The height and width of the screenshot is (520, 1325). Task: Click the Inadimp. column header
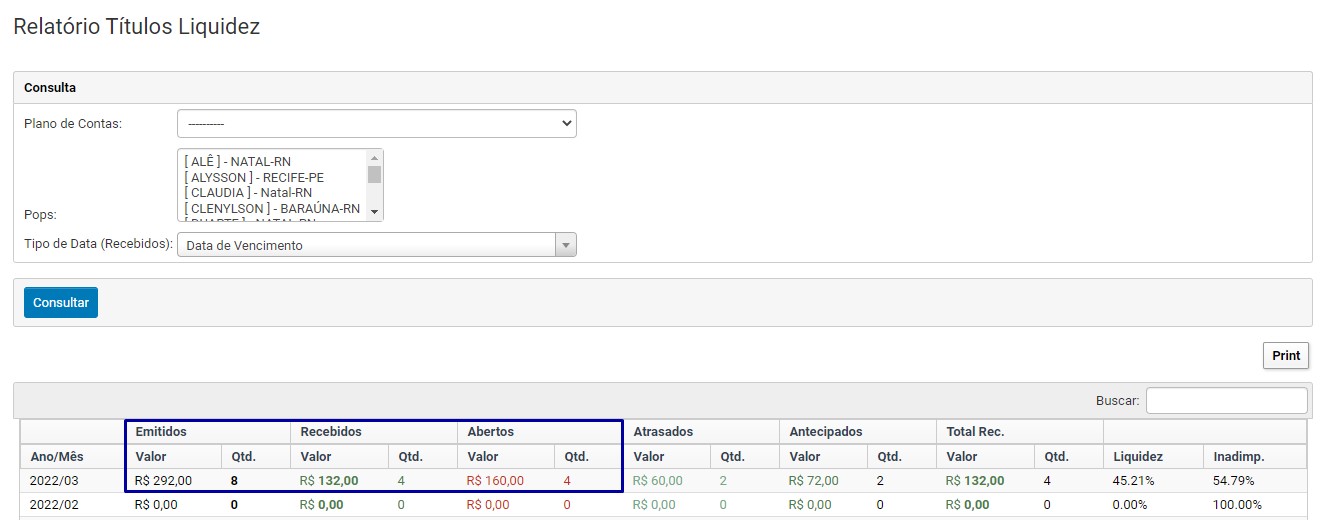[x=1238, y=456]
